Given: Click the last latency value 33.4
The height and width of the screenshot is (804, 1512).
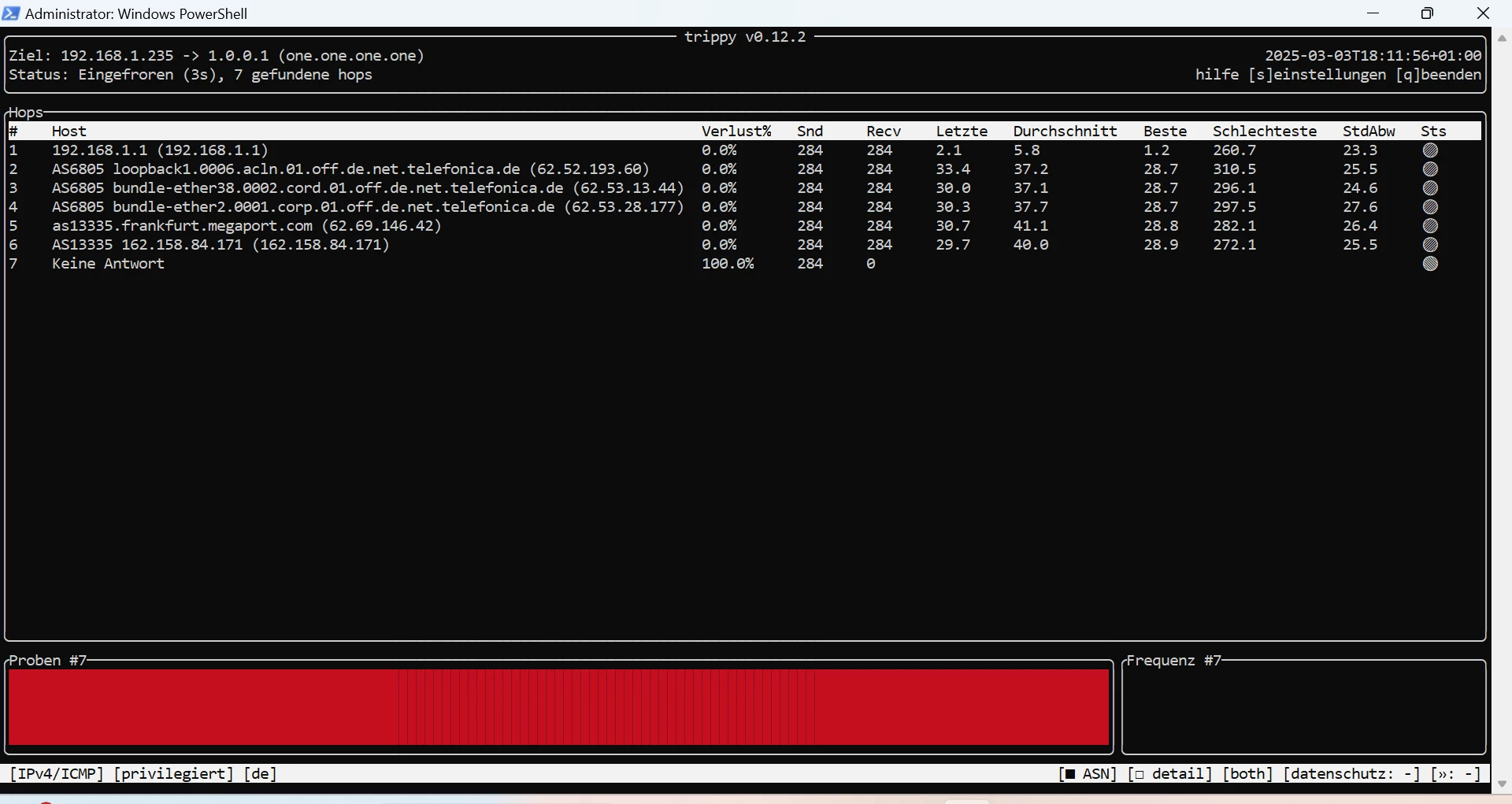Looking at the screenshot, I should coord(953,169).
